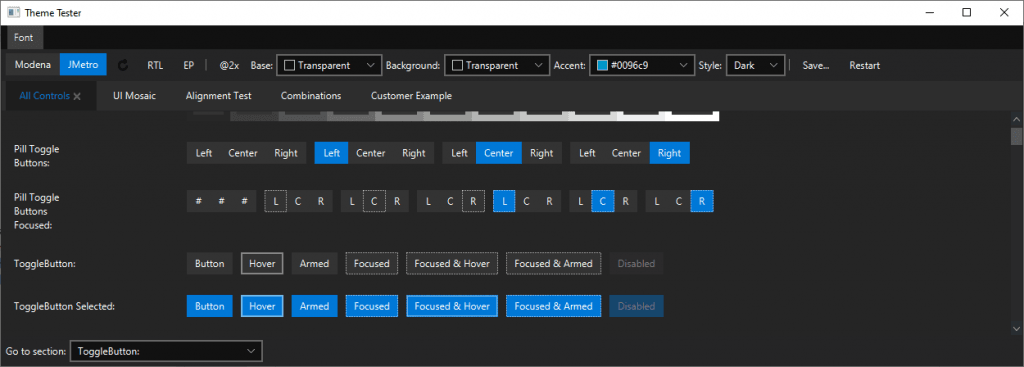Click the first # pill toggle button
This screenshot has height=367, width=1024.
pyautogui.click(x=199, y=201)
